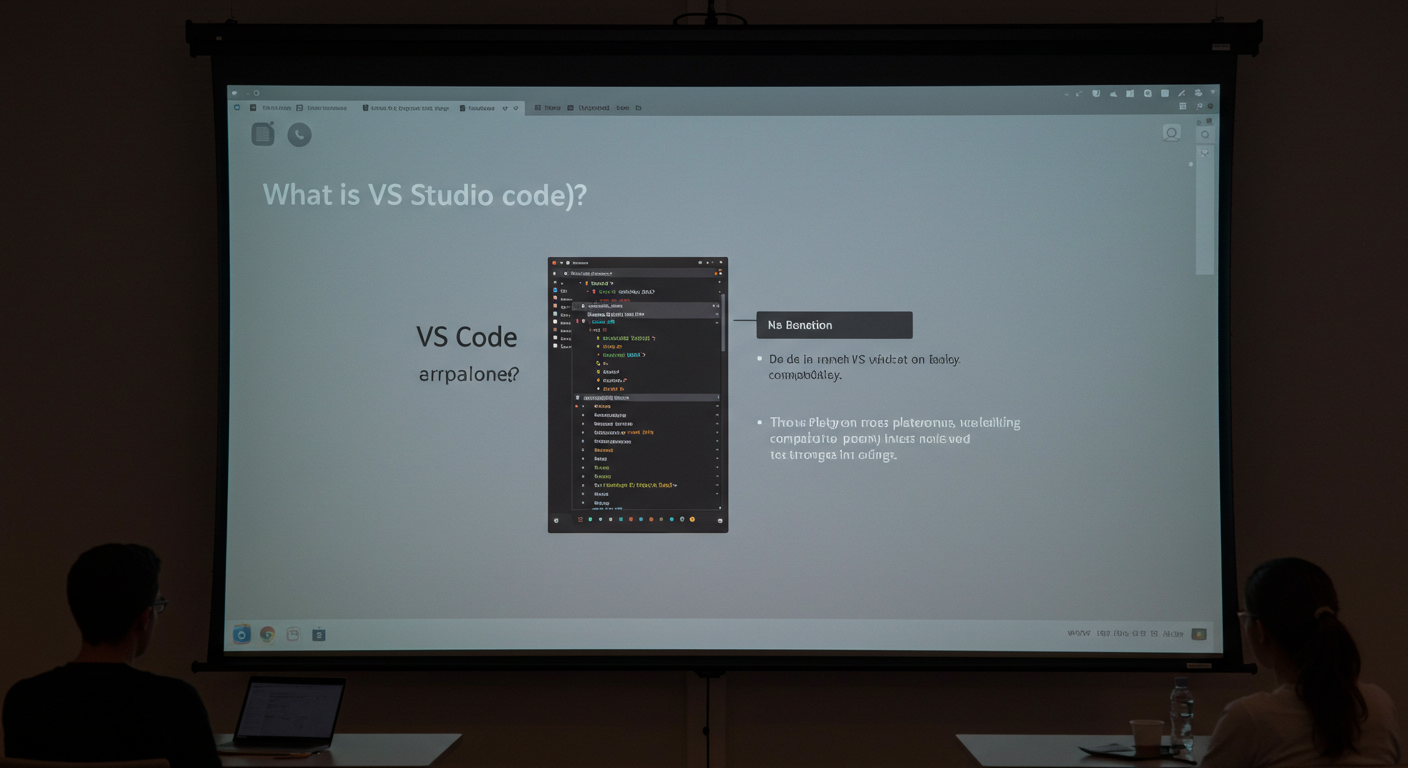Open the gear settings icon under the top bar
Image resolution: width=1408 pixels, height=768 pixels.
click(x=1200, y=105)
